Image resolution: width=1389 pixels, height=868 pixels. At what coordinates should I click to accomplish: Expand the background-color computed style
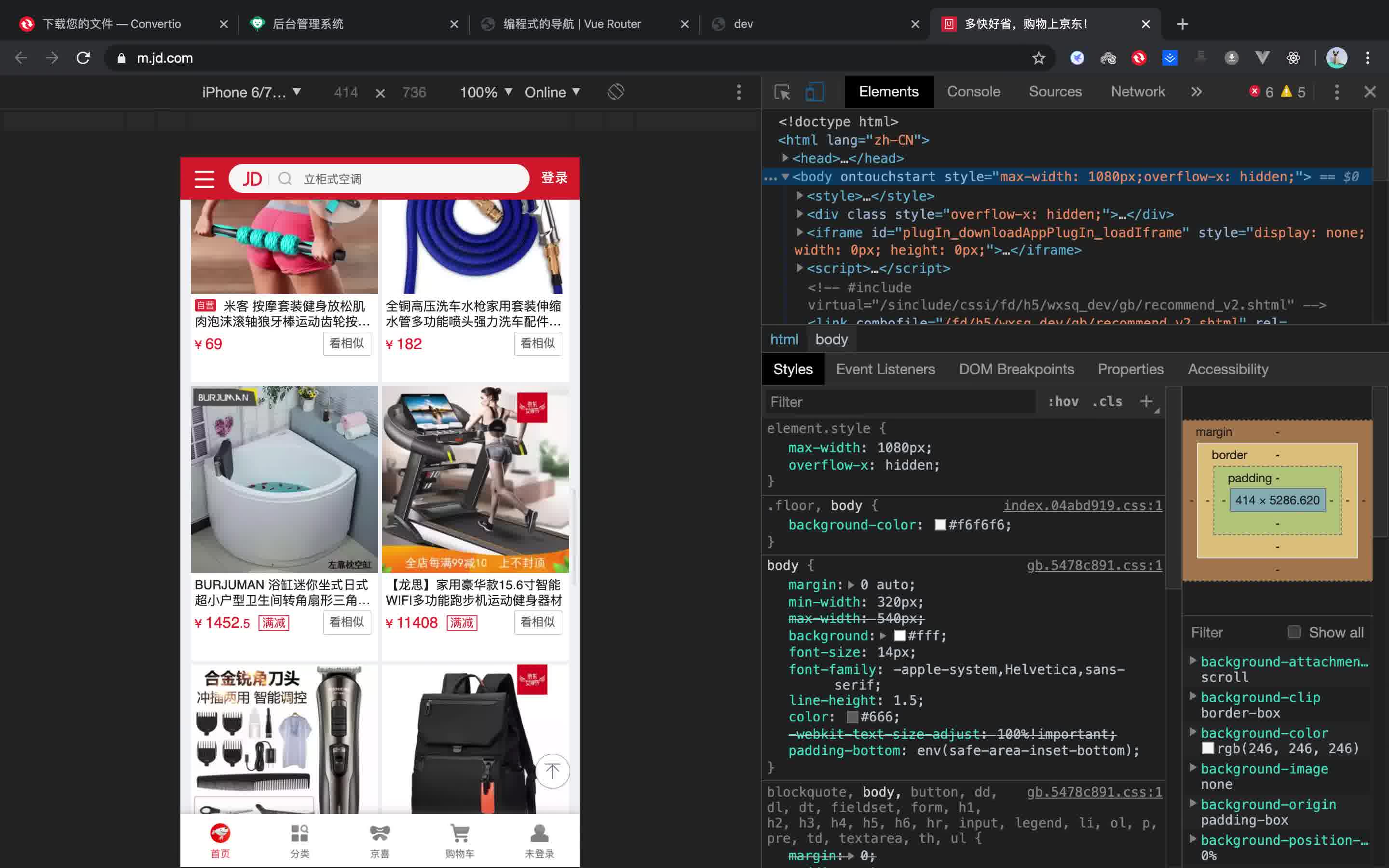(x=1192, y=732)
